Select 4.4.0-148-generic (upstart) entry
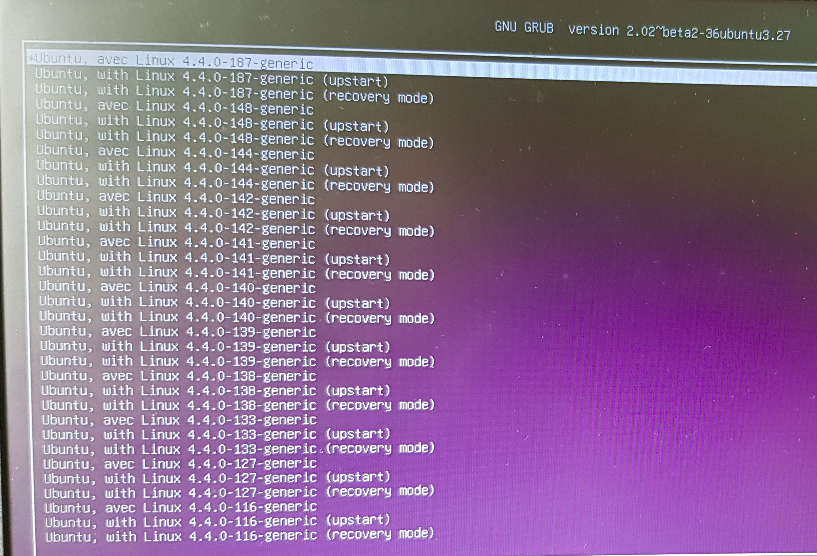Image resolution: width=817 pixels, height=556 pixels. pyautogui.click(x=213, y=123)
